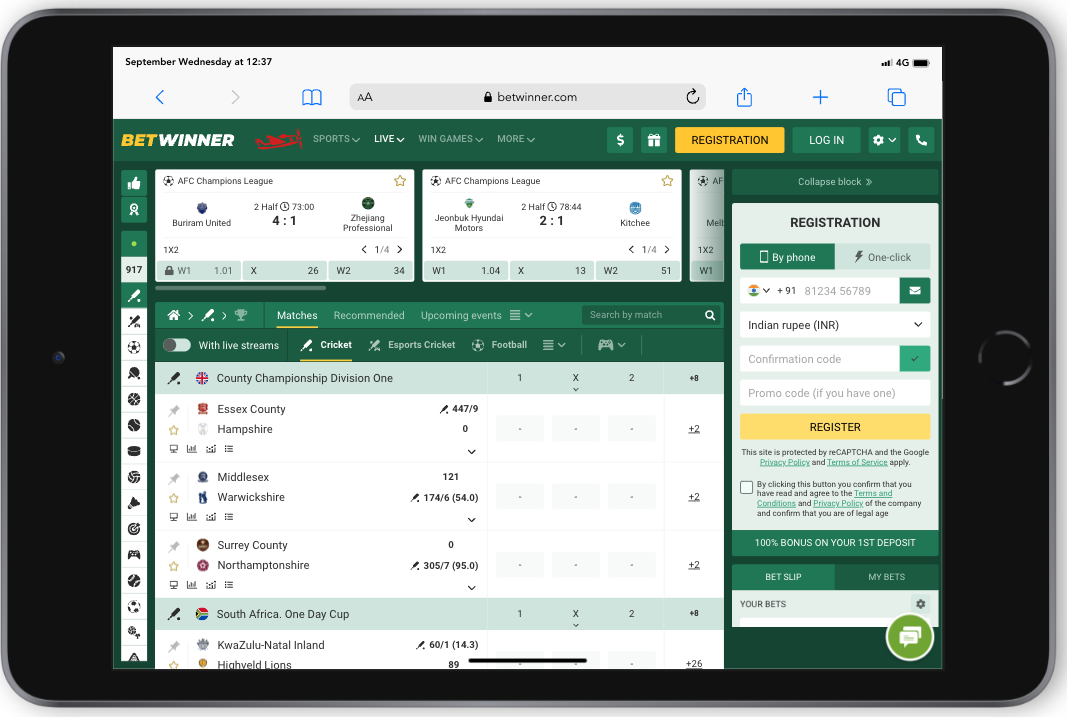Go to home breadcrumb icon
1067x717 pixels.
tap(174, 315)
